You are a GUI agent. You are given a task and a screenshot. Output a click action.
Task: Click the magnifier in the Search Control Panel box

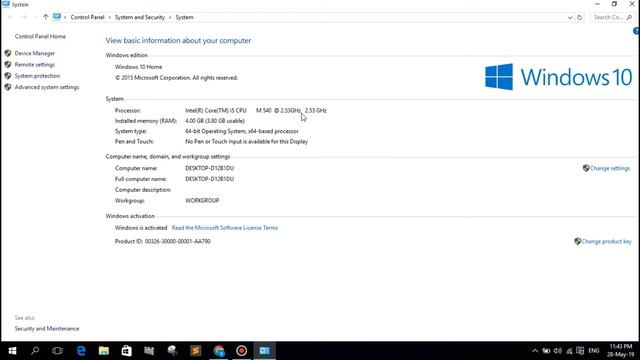click(629, 17)
